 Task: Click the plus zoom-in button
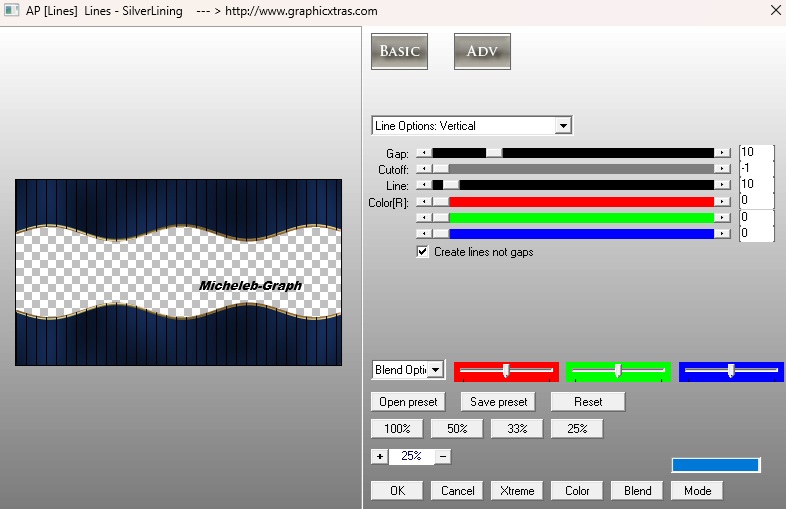tap(379, 456)
